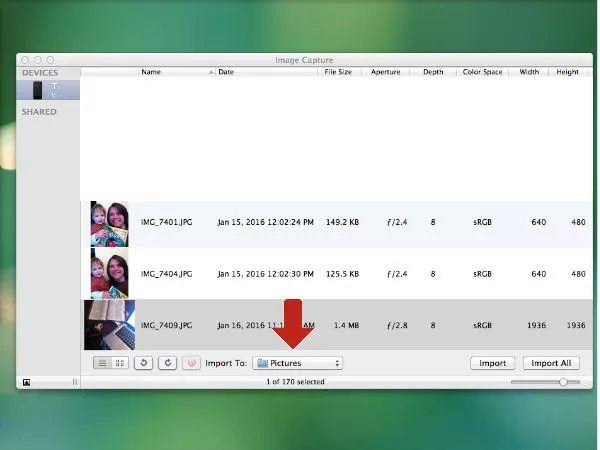Screen dimensions: 600x450
Task: Collapse the DEVICES sidebar section
Action: pos(40,73)
